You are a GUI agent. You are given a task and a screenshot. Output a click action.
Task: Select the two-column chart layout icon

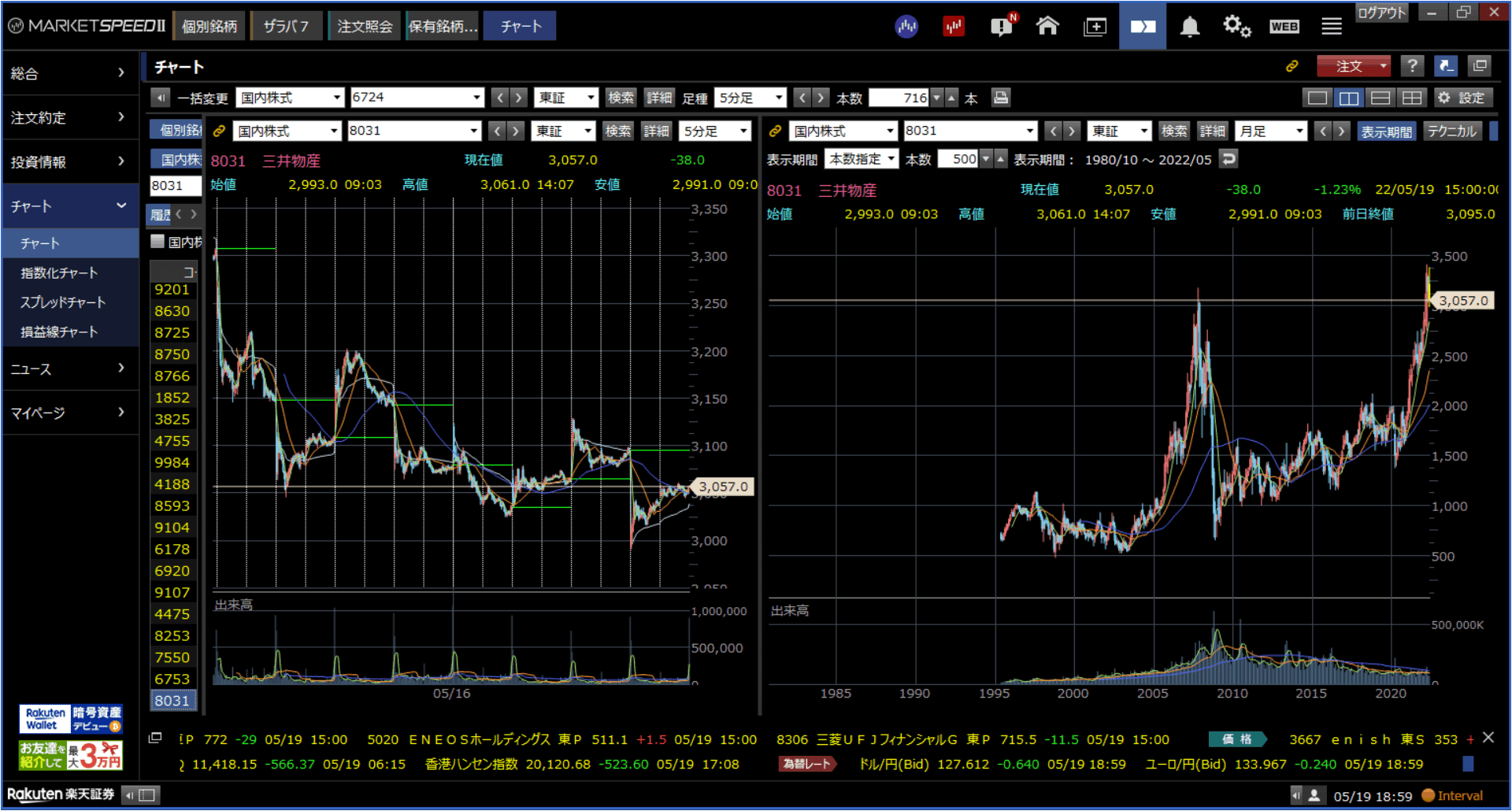(1349, 98)
